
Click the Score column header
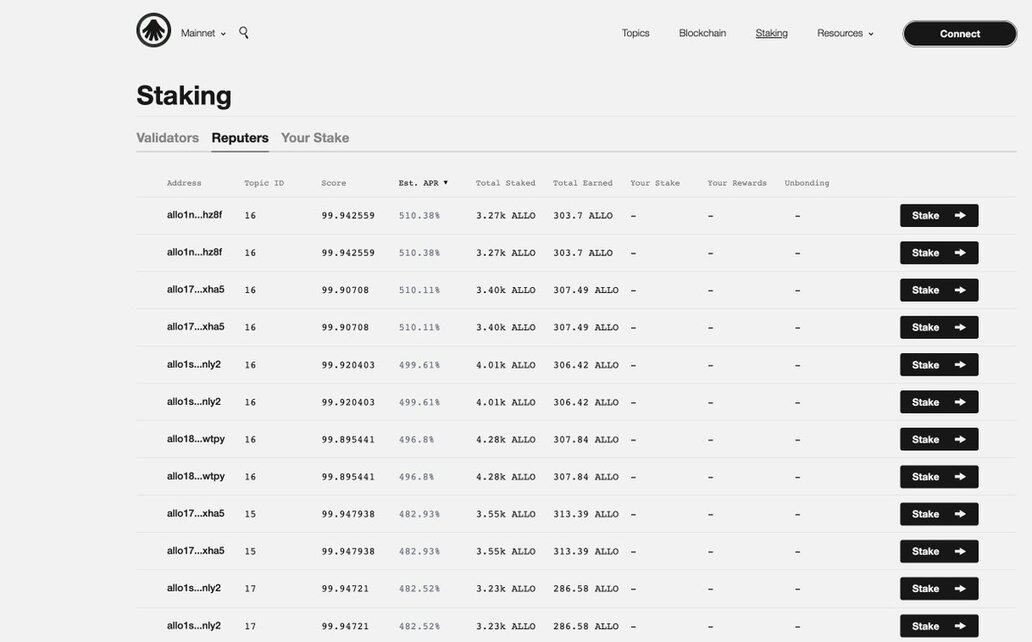(333, 183)
